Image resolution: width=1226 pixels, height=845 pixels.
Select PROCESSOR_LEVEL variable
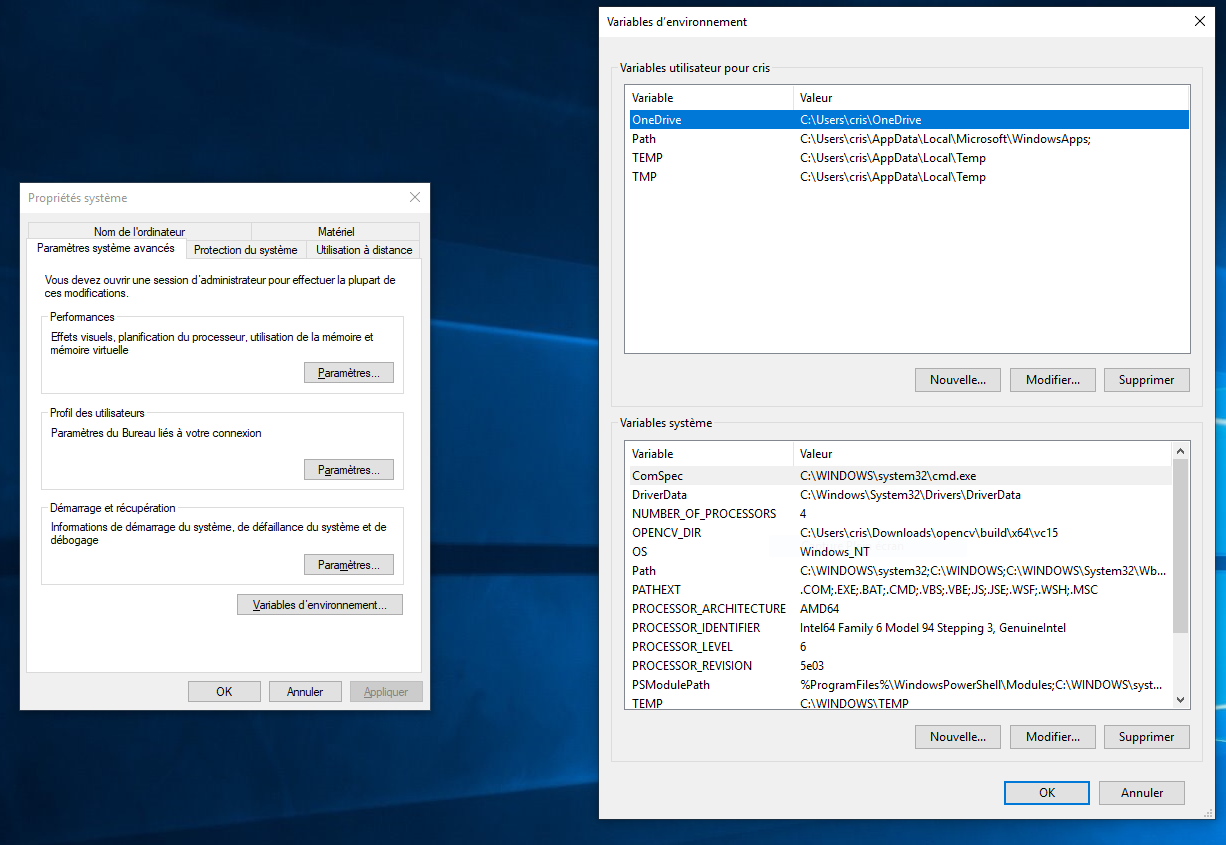pos(900,647)
